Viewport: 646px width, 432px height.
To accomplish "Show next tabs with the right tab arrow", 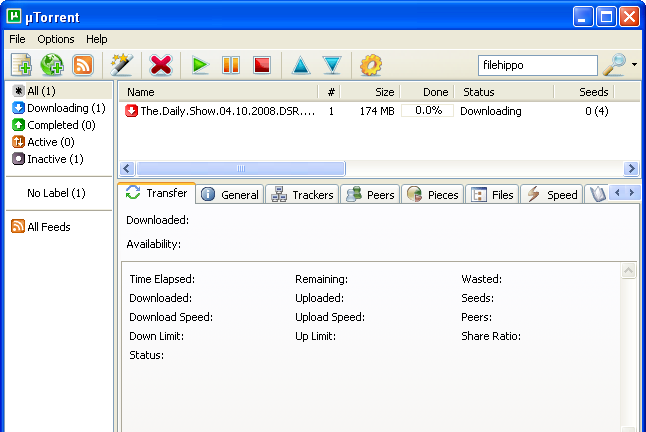I will tap(632, 192).
